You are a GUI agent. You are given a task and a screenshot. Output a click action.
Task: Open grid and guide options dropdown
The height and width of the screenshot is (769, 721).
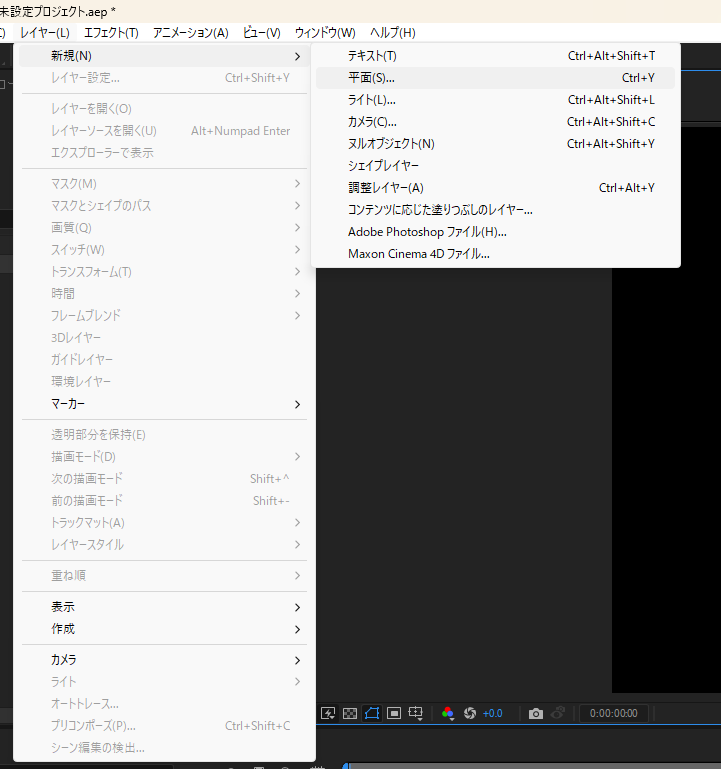(416, 713)
